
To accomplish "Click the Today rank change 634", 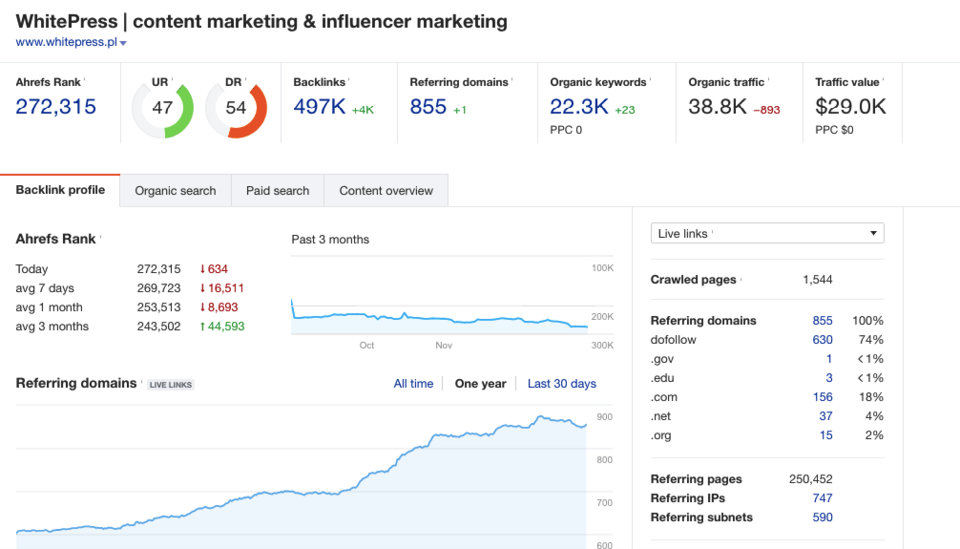I will [x=214, y=269].
